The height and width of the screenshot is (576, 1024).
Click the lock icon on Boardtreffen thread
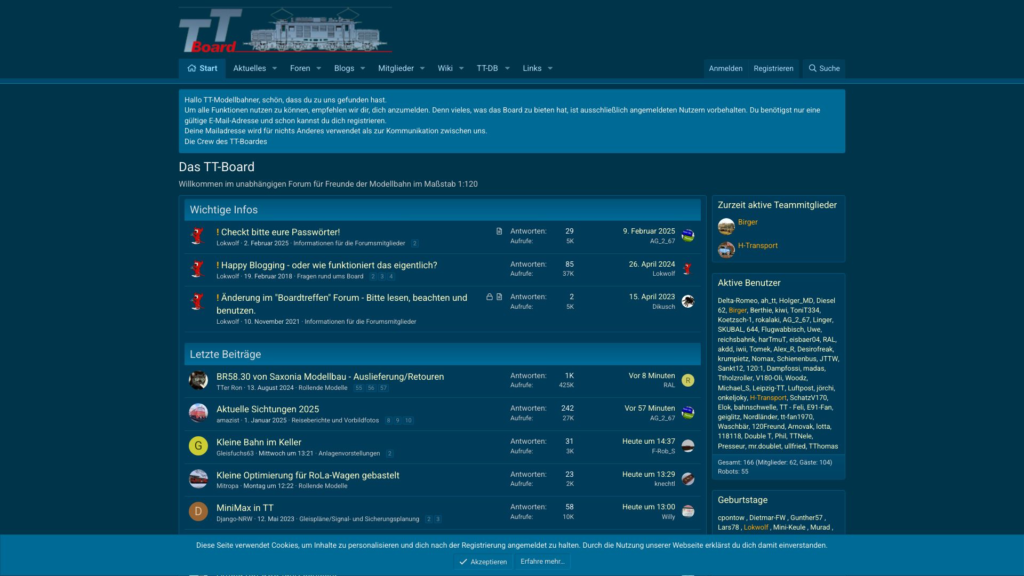[x=489, y=296]
